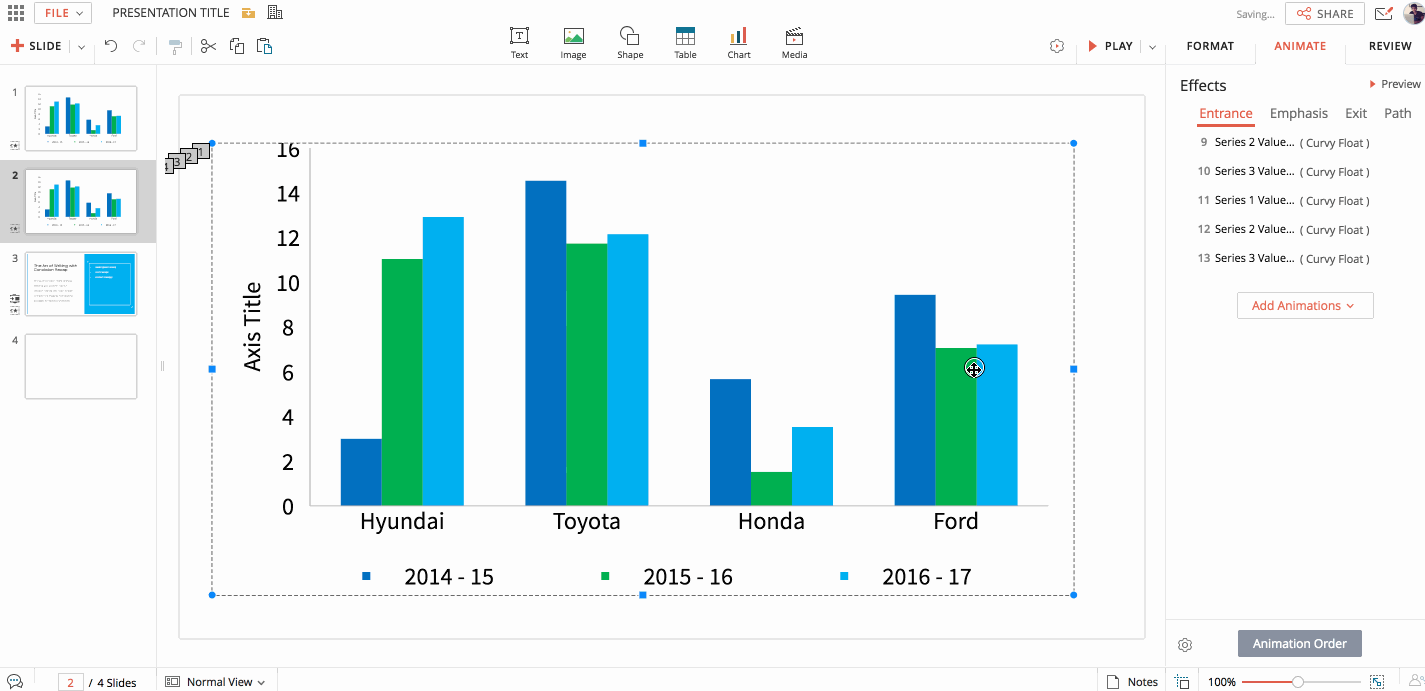This screenshot has height=691, width=1425.
Task: Click the SHARE button
Action: click(1325, 14)
